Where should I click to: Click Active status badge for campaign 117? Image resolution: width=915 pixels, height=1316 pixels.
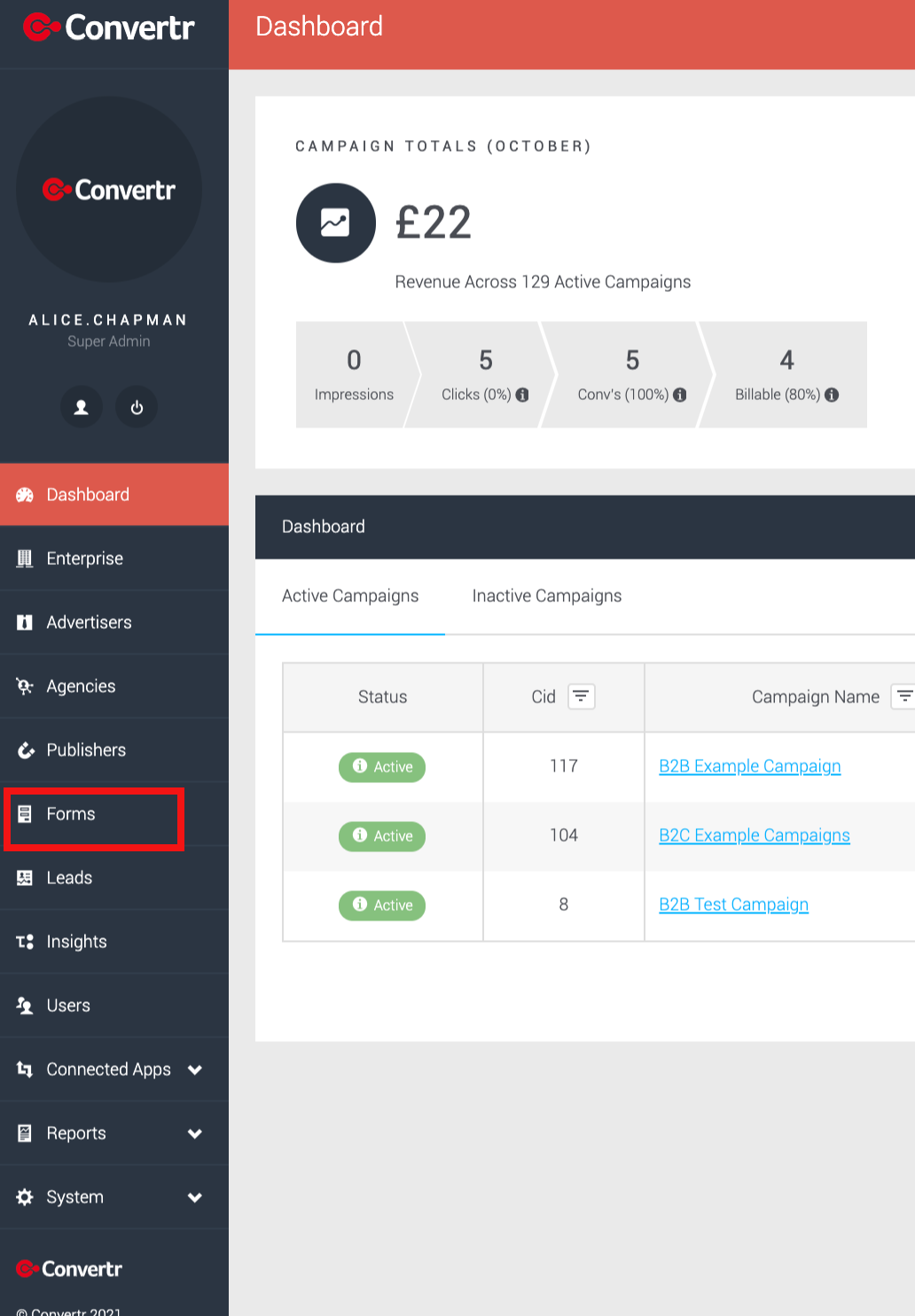click(382, 767)
